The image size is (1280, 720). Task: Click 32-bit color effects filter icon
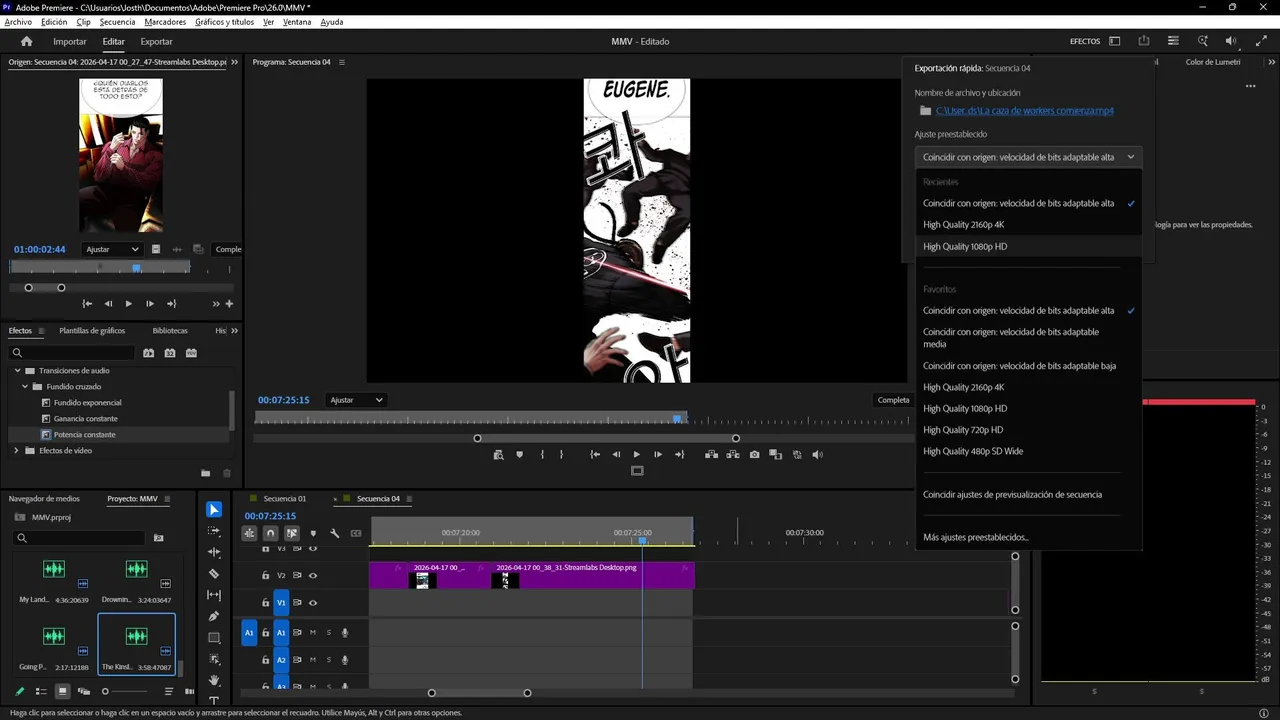170,353
